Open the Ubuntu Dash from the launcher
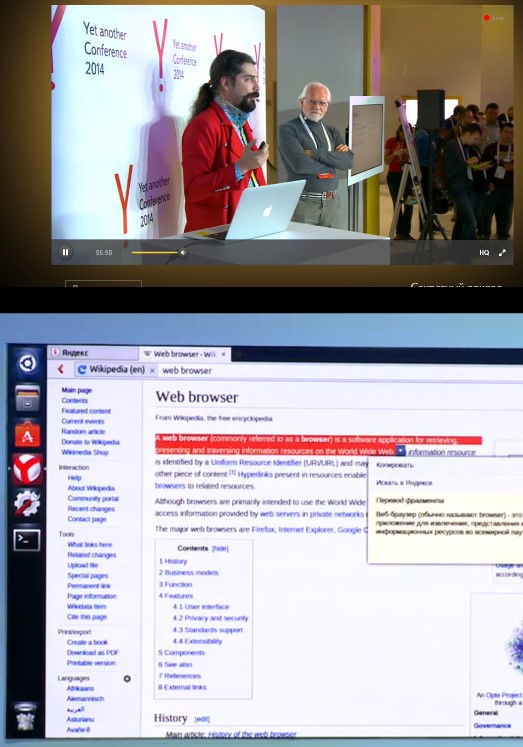This screenshot has width=523, height=747. click(27, 363)
